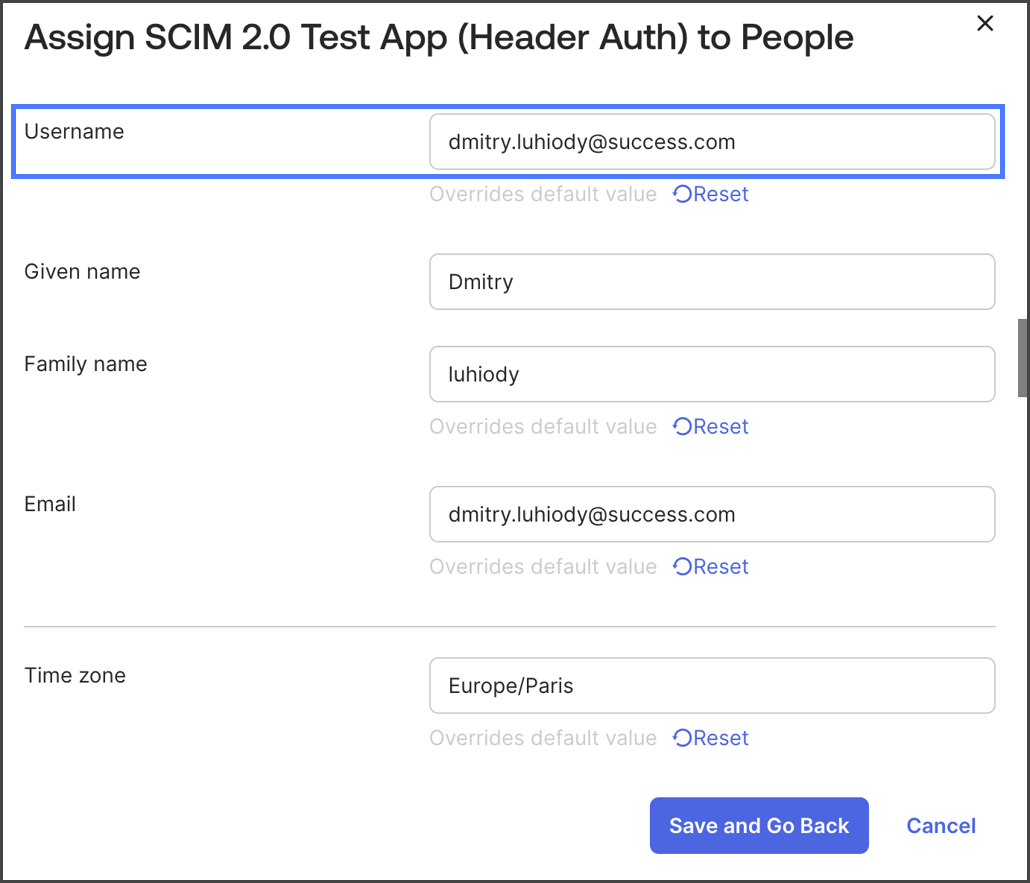Viewport: 1030px width, 883px height.
Task: Click the Reset link text for Time zone
Action: coord(721,739)
